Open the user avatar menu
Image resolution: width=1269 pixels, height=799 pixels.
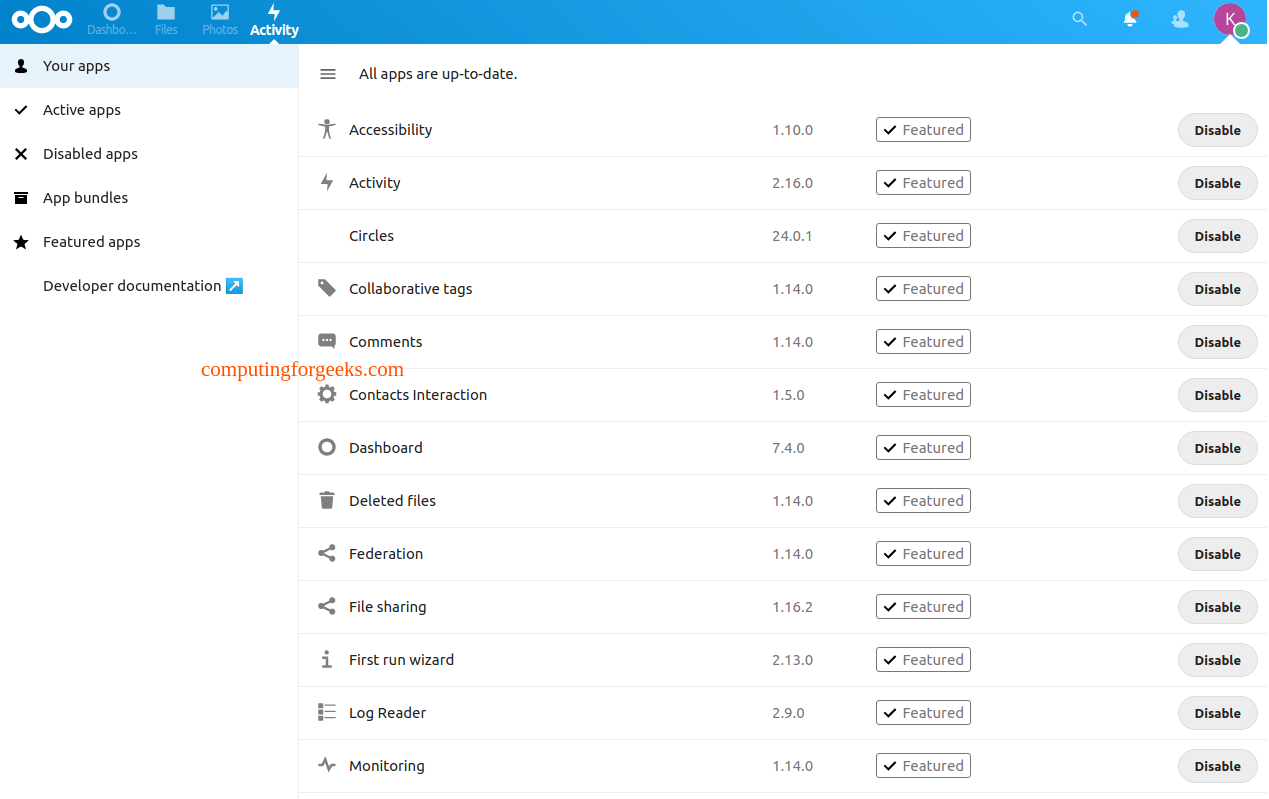coord(1231,19)
